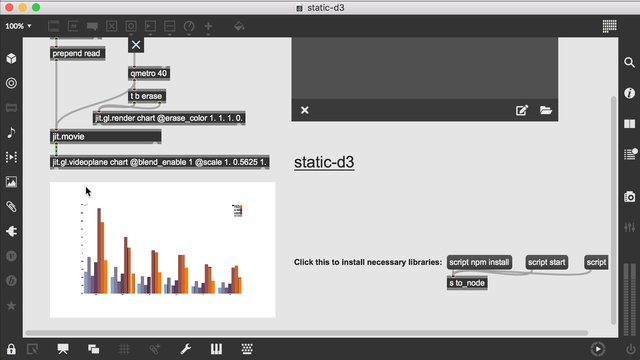Select the 'qmetro 40' object

[149, 73]
